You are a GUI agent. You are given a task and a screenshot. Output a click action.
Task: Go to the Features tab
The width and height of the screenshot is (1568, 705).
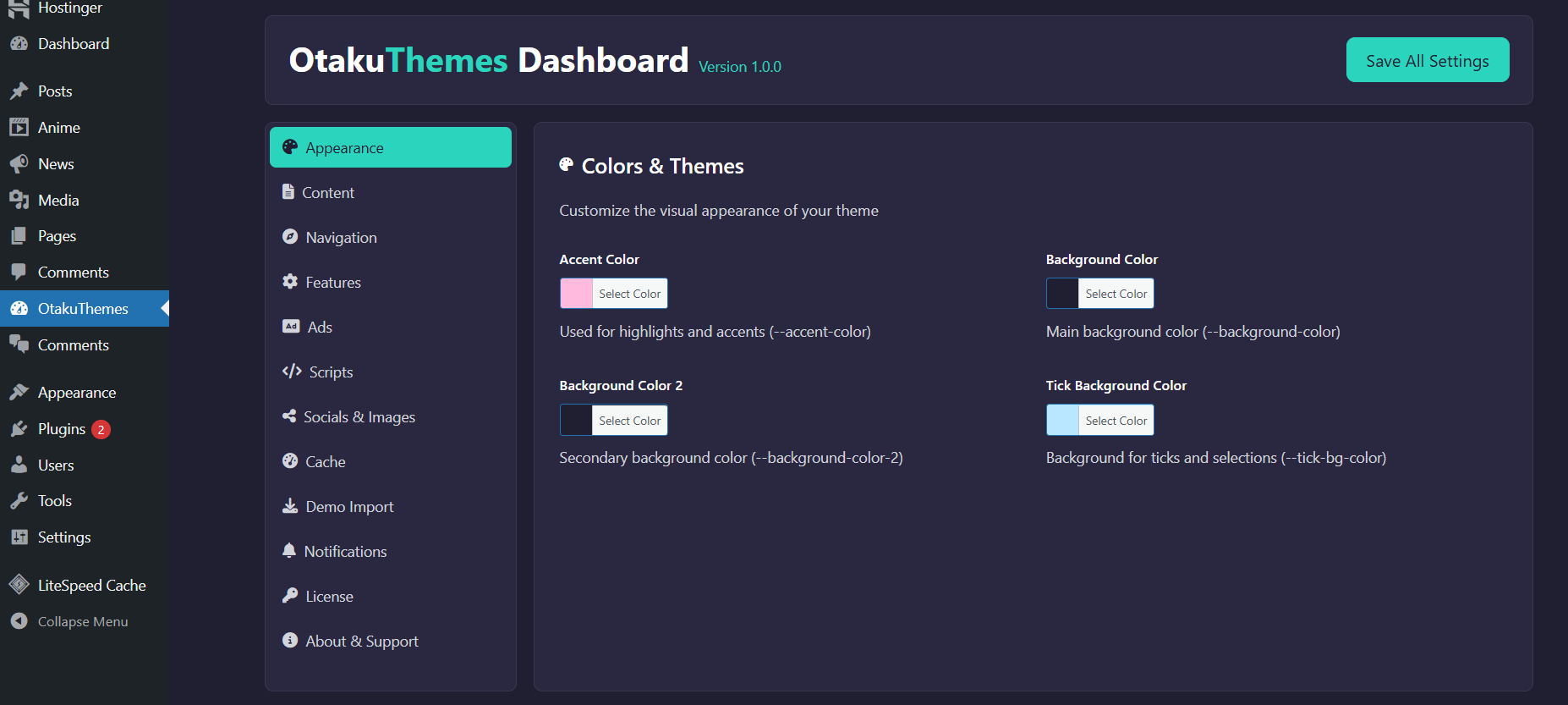391,282
